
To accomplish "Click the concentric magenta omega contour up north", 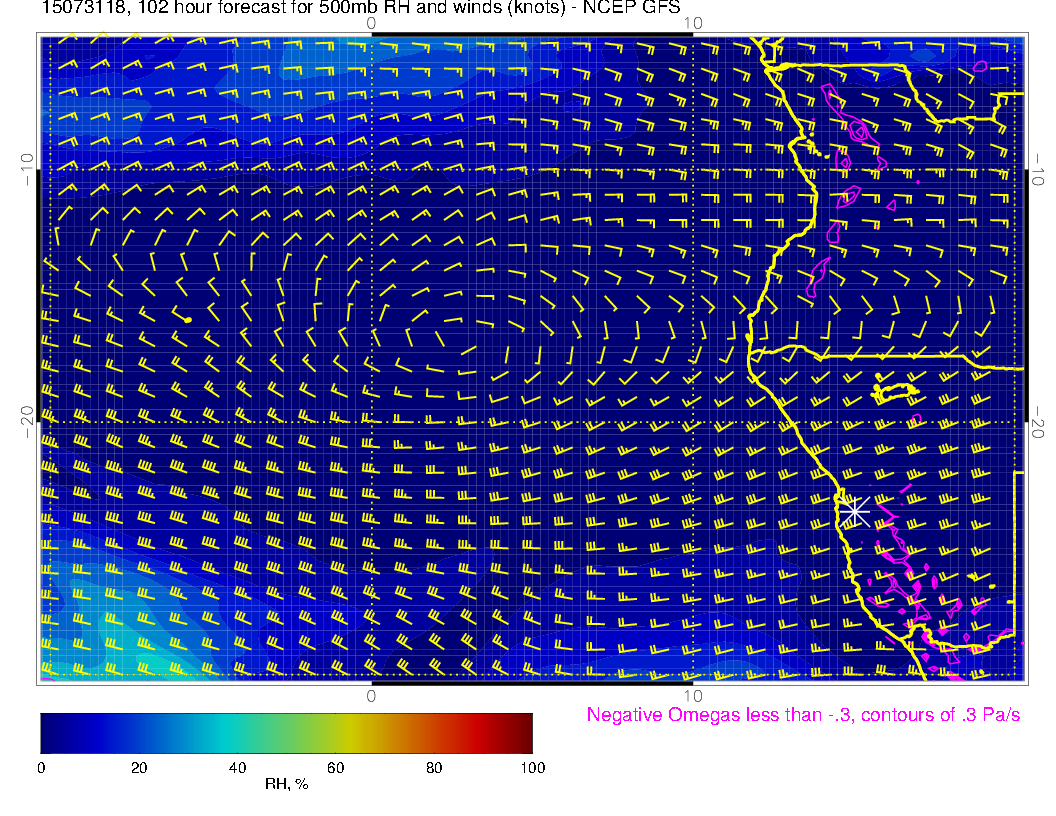I will [859, 130].
